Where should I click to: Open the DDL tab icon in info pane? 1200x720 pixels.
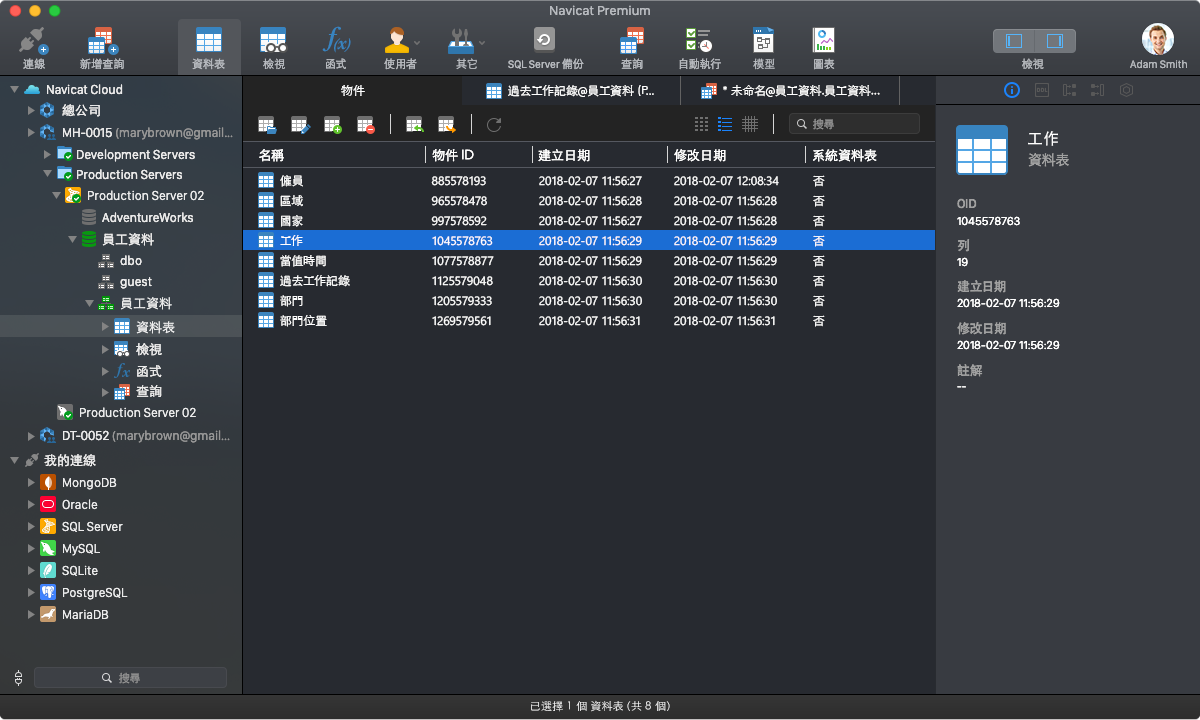(1041, 90)
